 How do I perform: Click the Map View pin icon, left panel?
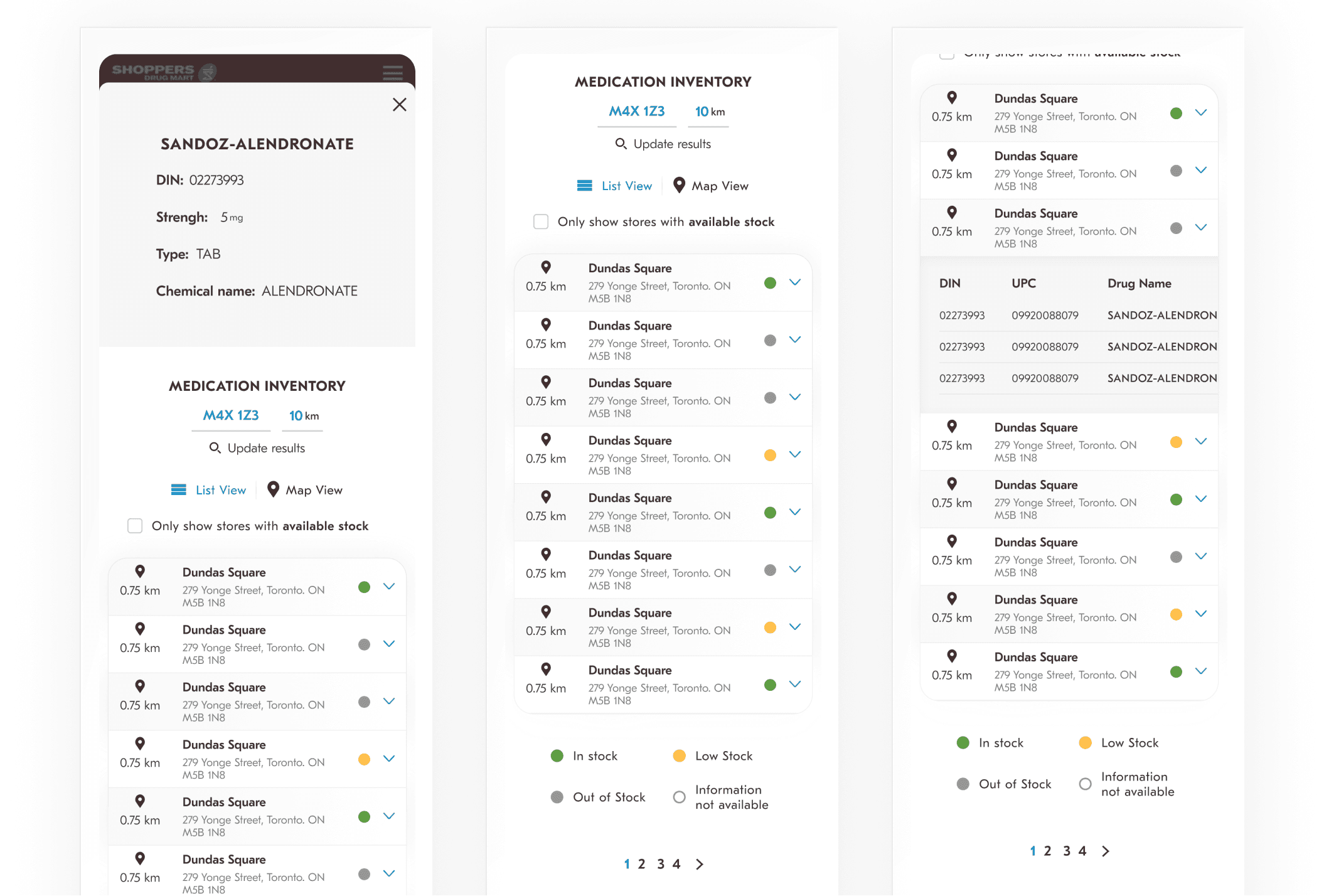[273, 489]
